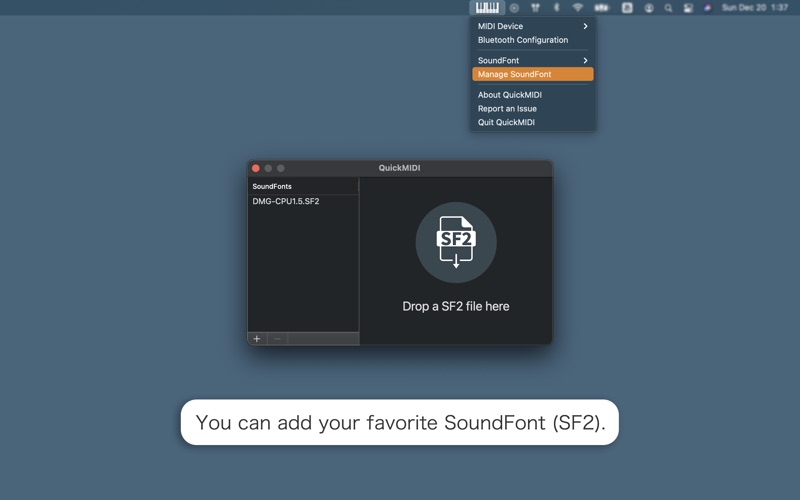Screen dimensions: 800x500
Task: Click the QuickMIDI window title bar
Action: pyautogui.click(x=399, y=168)
